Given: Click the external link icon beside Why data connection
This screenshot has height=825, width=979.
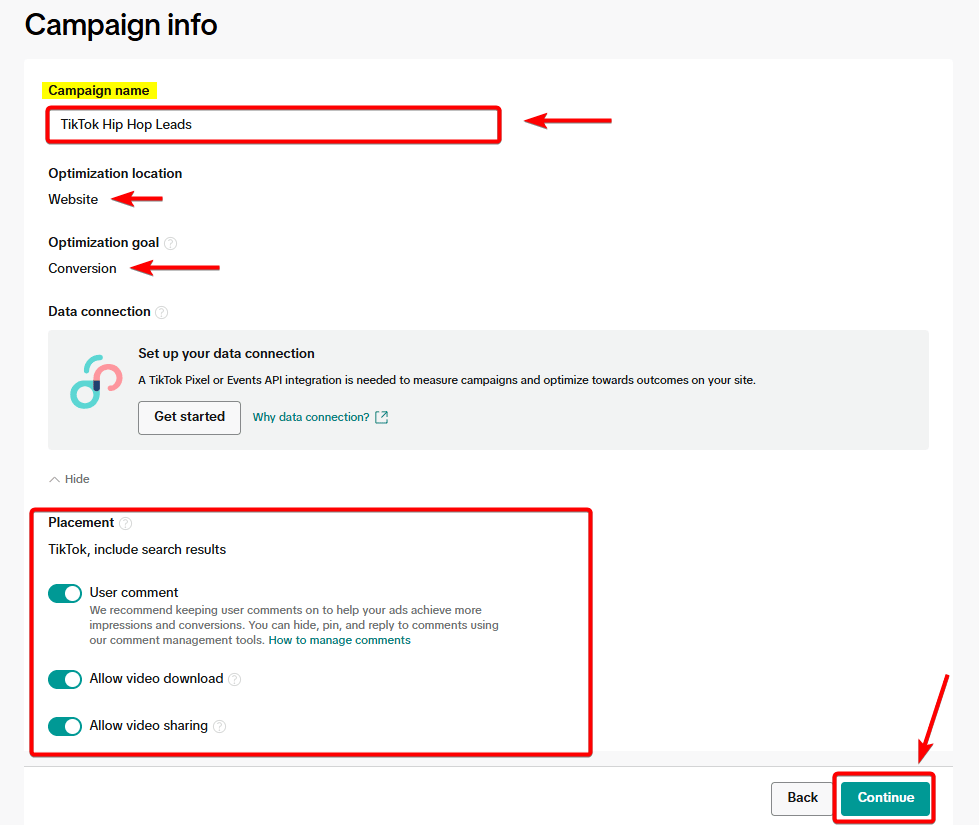Looking at the screenshot, I should (381, 417).
